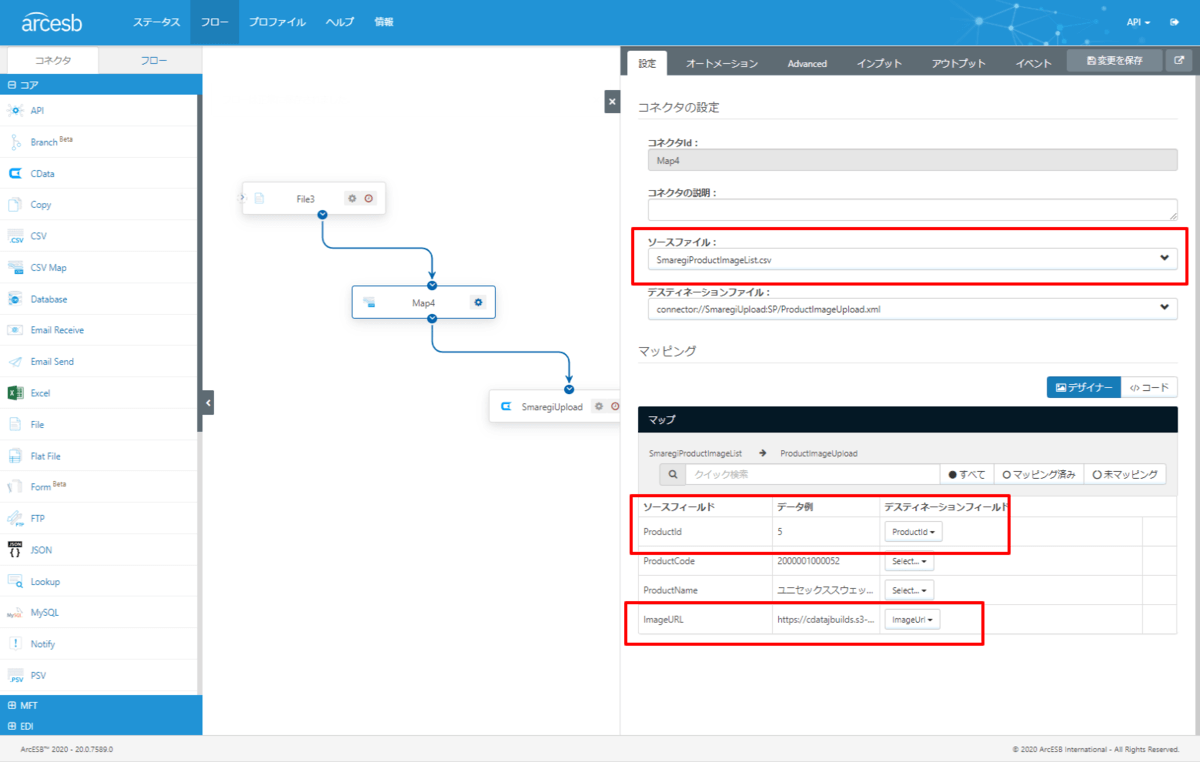This screenshot has height=762, width=1200.
Task: Select the コネクタ sidebar tab
Action: 53,60
